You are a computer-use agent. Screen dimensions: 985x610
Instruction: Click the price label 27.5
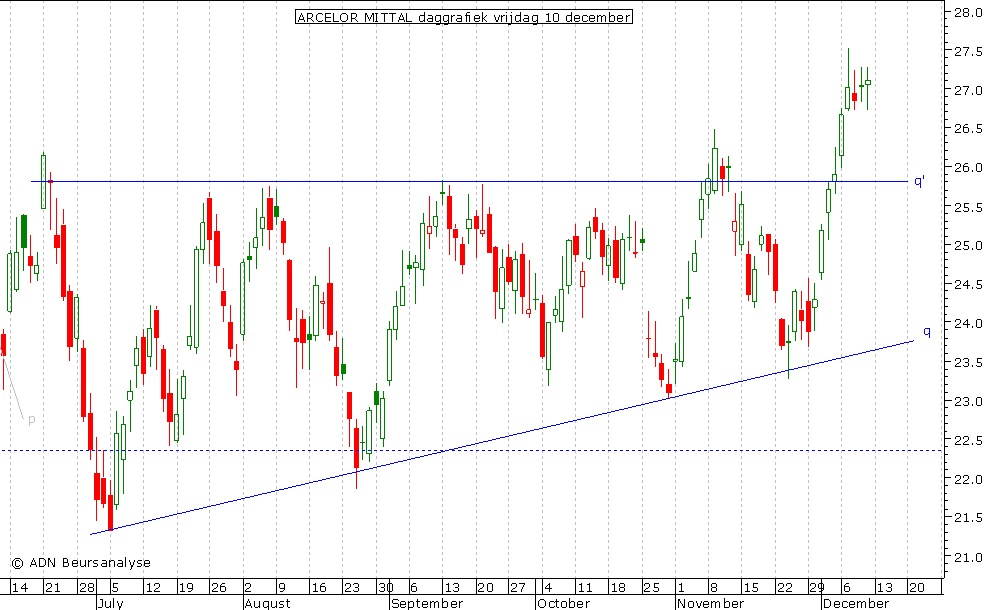(x=968, y=52)
